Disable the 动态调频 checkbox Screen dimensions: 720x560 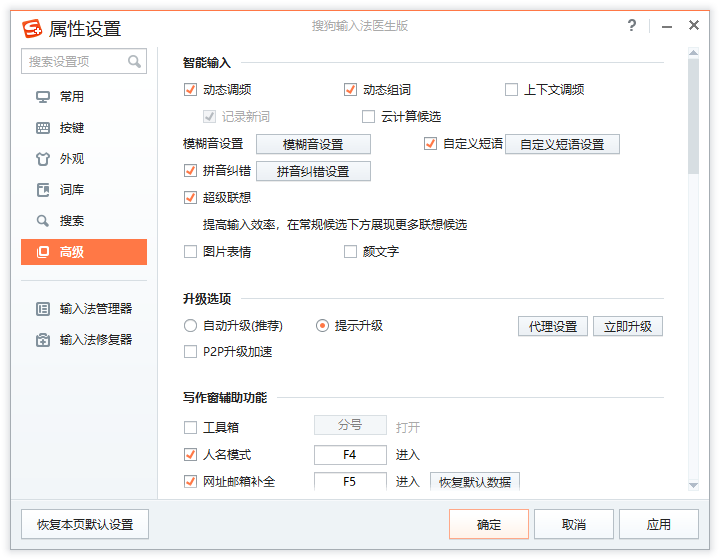pyautogui.click(x=190, y=90)
